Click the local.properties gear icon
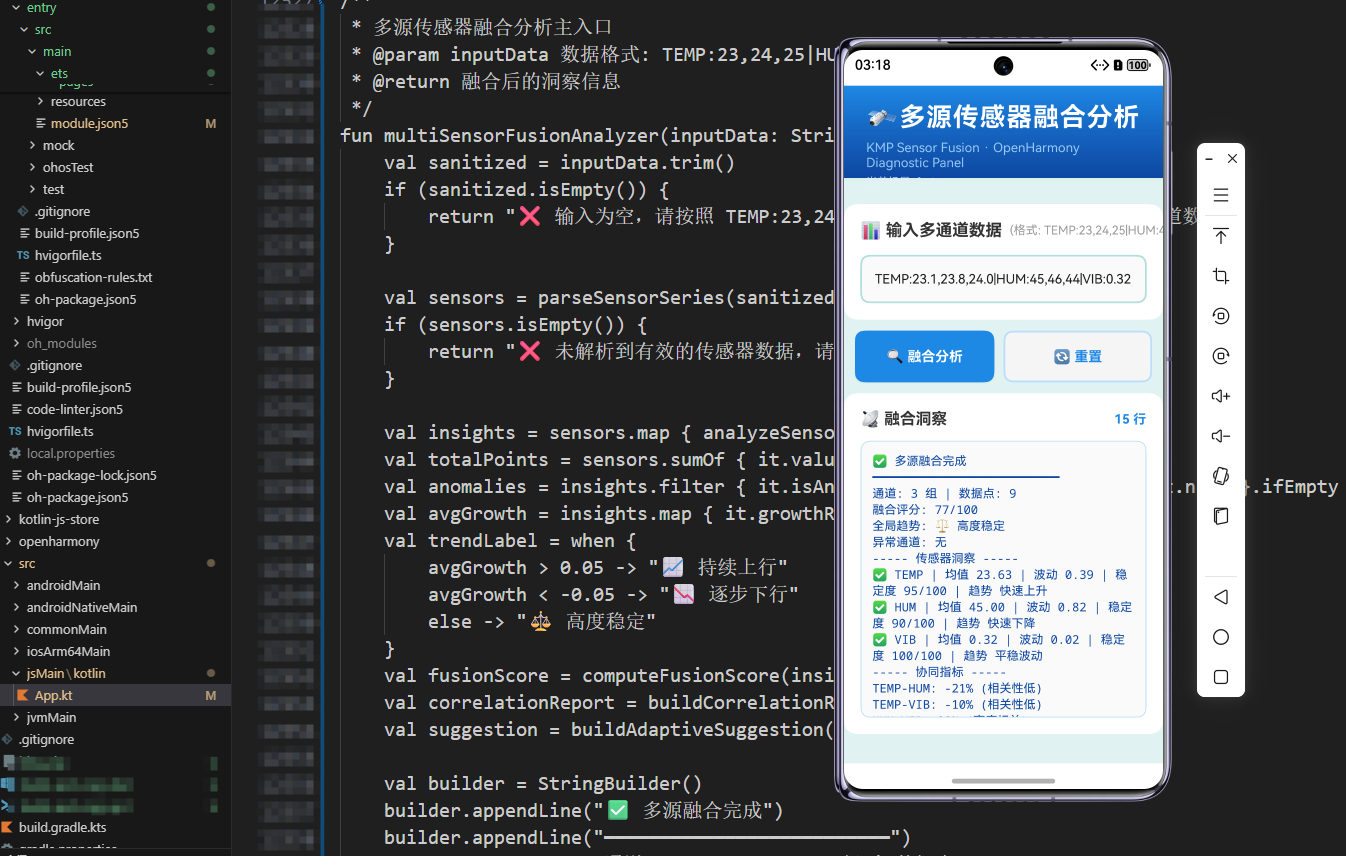Viewport: 1346px width, 856px height. tap(15, 453)
